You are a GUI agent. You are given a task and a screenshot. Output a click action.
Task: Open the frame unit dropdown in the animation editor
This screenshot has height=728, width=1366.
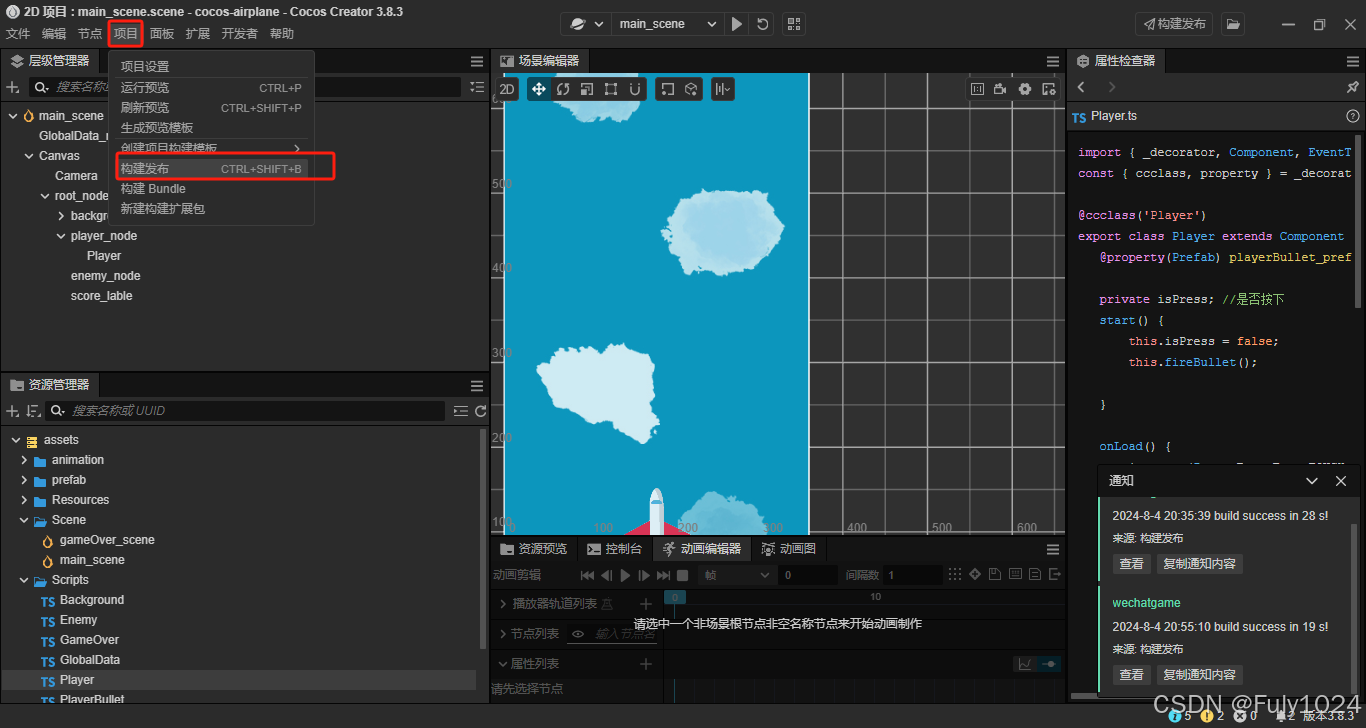click(737, 575)
